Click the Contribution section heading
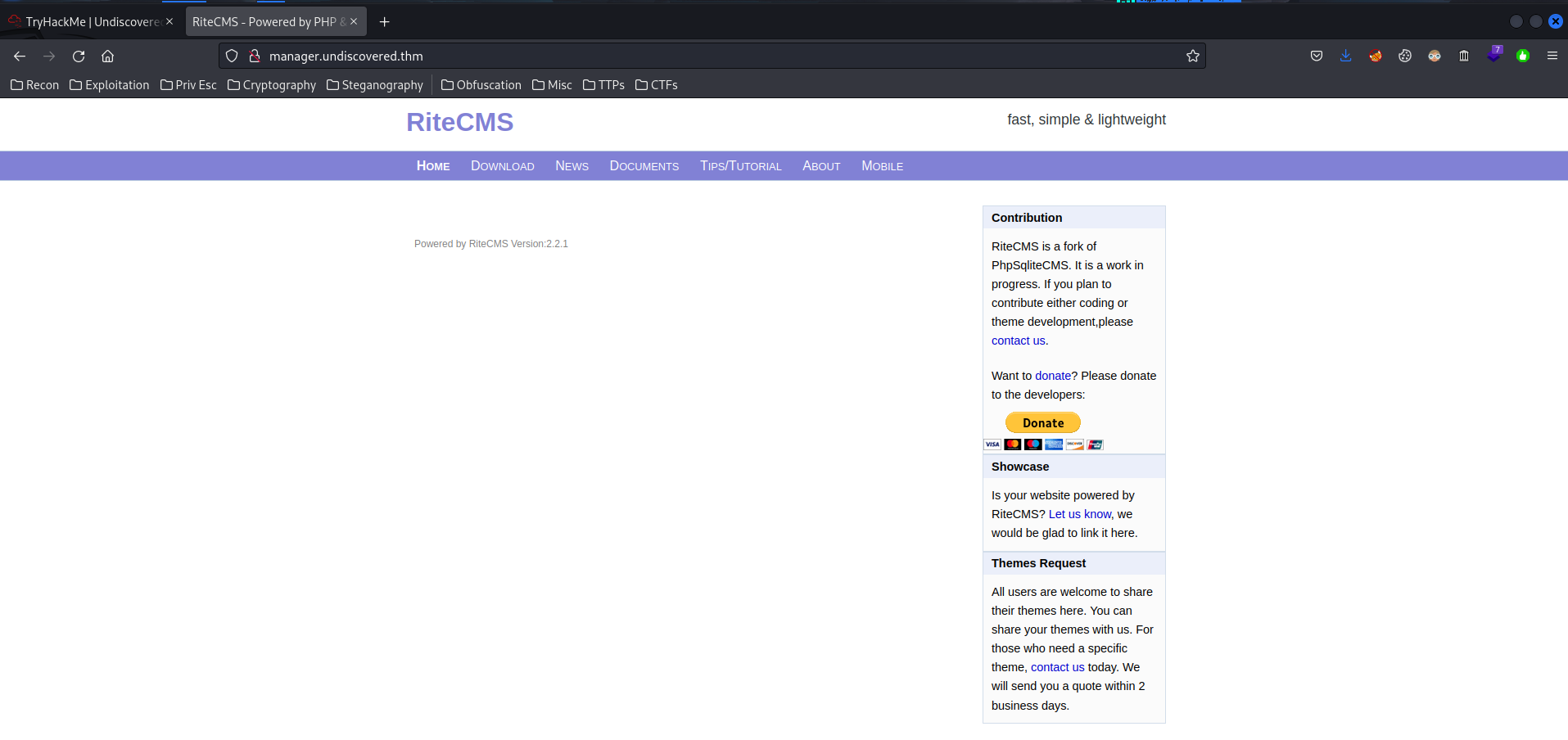The height and width of the screenshot is (740, 1568). pos(1027,218)
